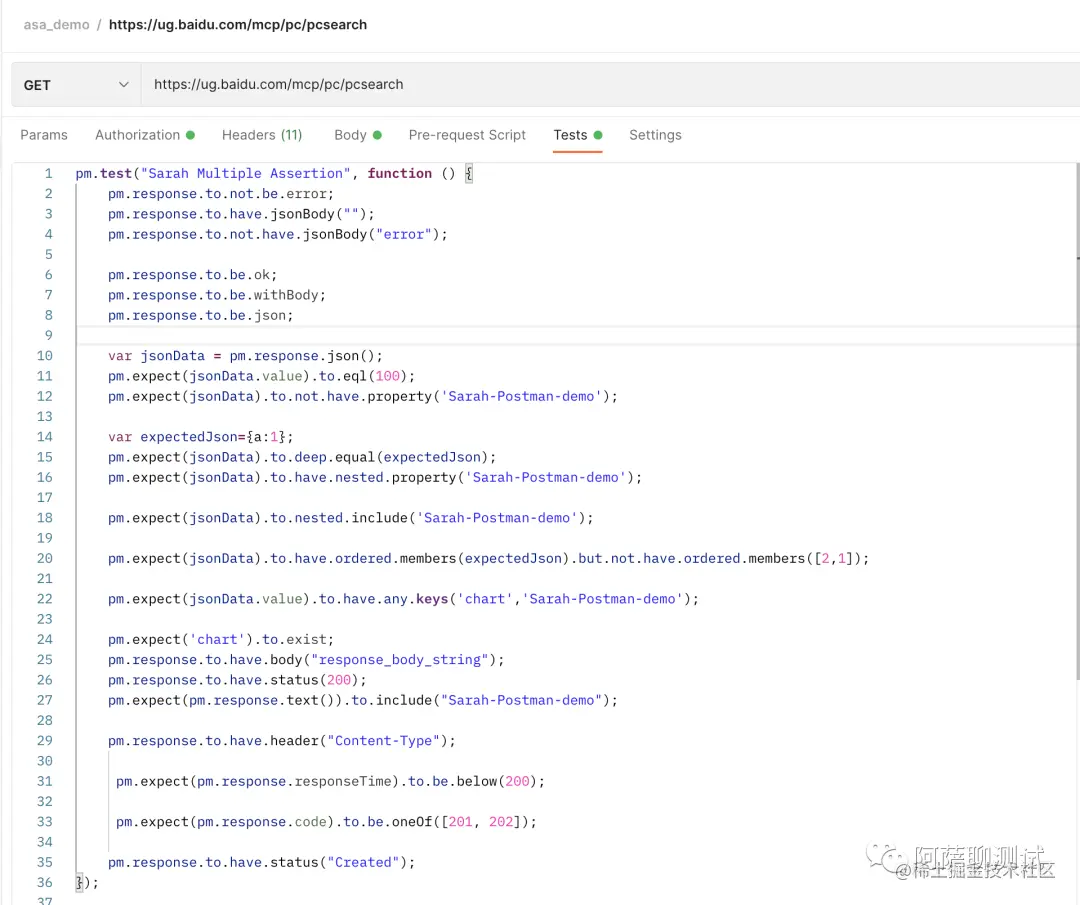Click line with pm.response.text() include
1080x905 pixels.
[x=362, y=700]
